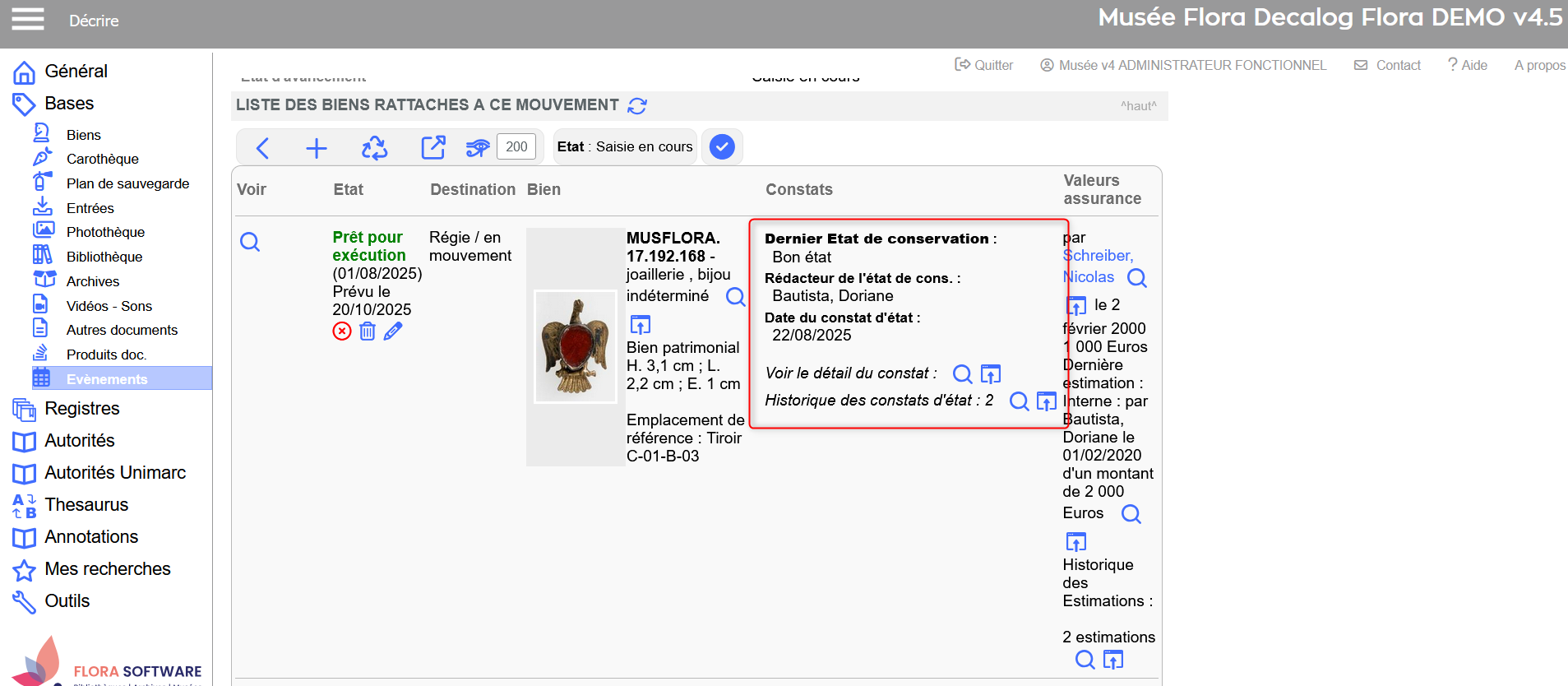Delete the item using the trash icon
The height and width of the screenshot is (686, 1568).
[x=368, y=331]
